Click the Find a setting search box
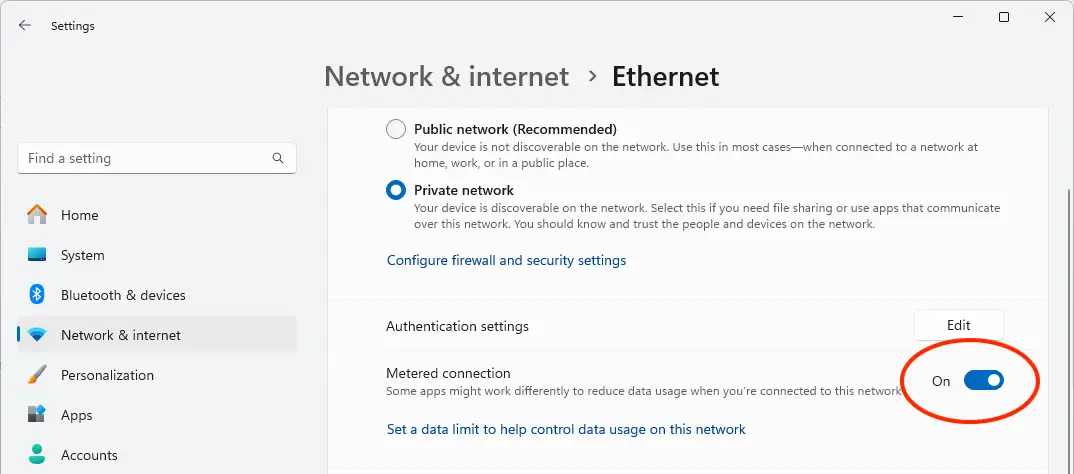Screen dimensions: 1074x474 (x=157, y=158)
